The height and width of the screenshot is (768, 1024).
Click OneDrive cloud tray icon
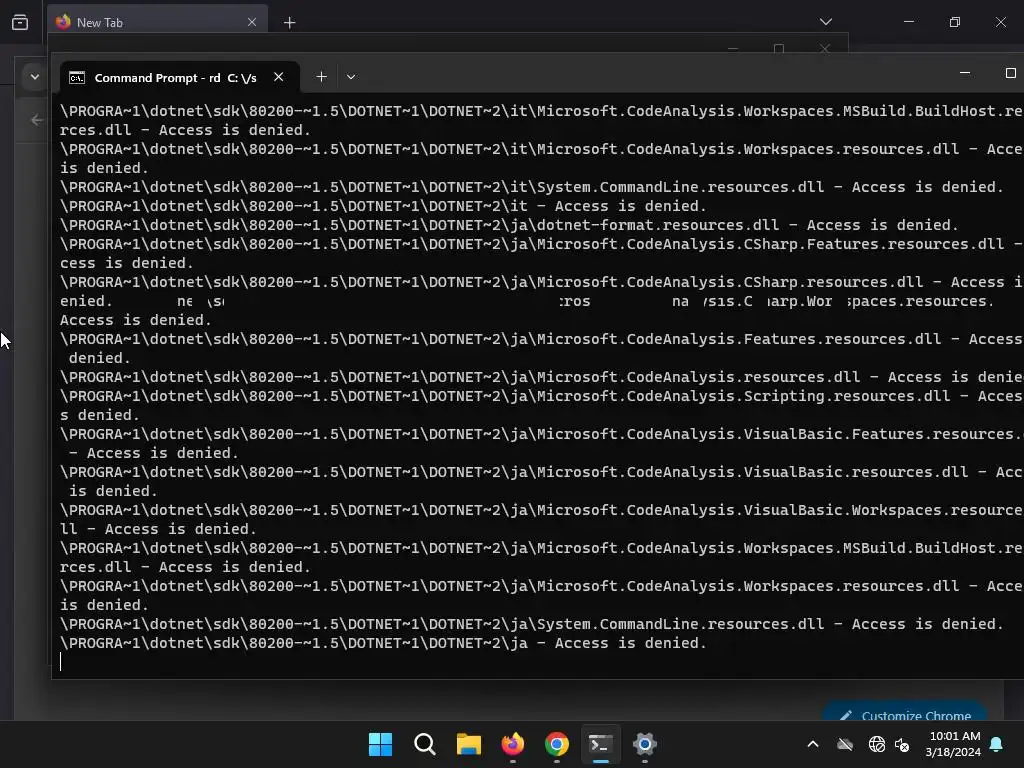[x=845, y=744]
